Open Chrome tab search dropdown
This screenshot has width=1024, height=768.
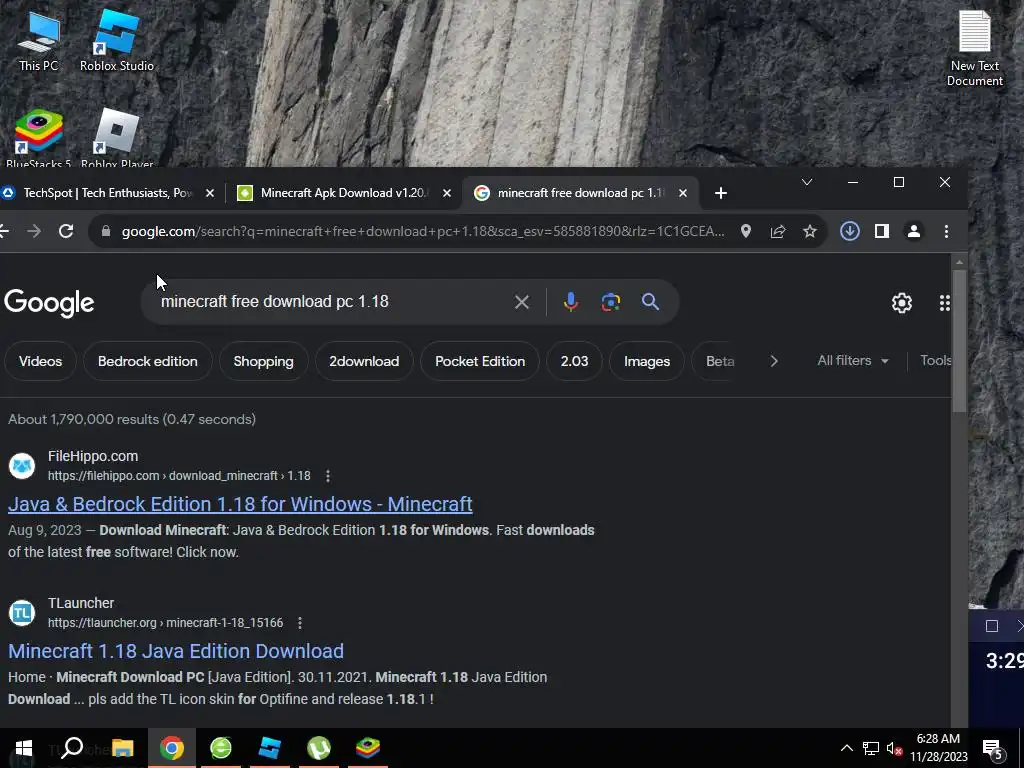click(807, 182)
